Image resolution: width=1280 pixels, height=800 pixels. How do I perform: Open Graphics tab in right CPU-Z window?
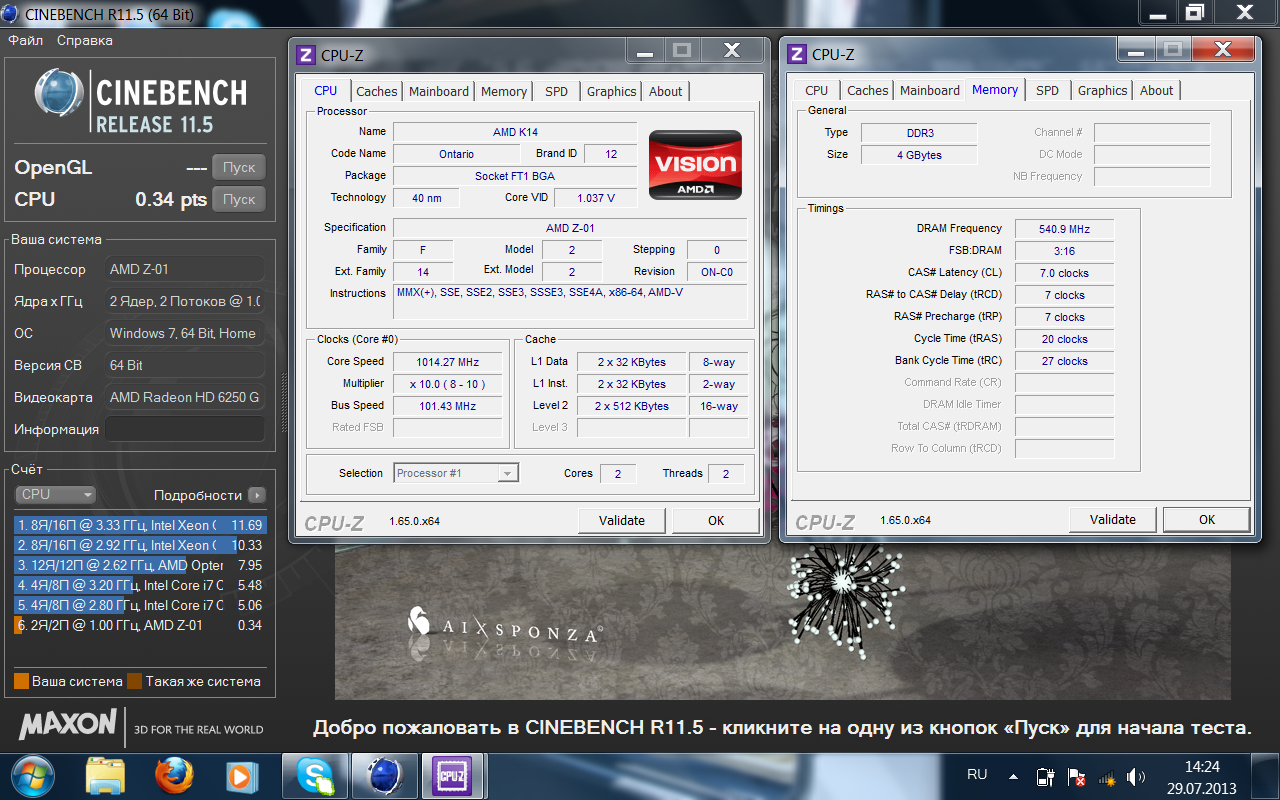(1103, 90)
